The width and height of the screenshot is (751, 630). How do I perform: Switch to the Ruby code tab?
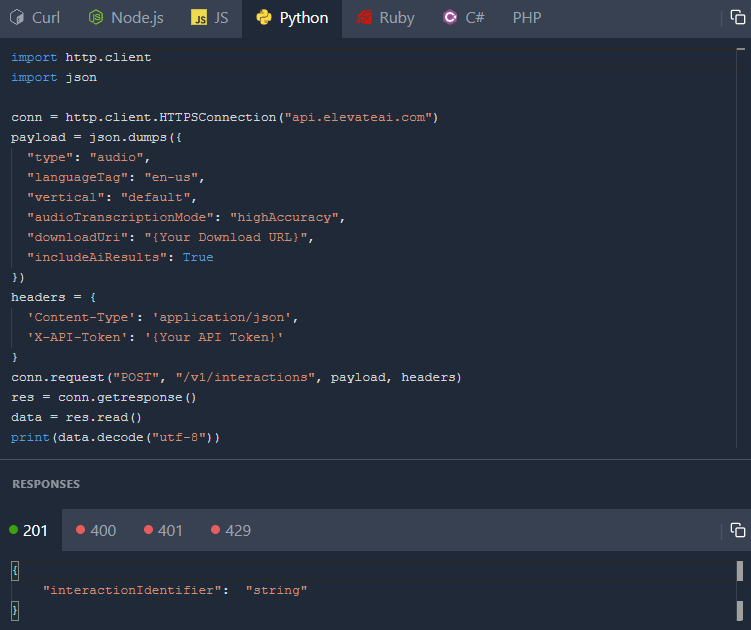click(385, 18)
